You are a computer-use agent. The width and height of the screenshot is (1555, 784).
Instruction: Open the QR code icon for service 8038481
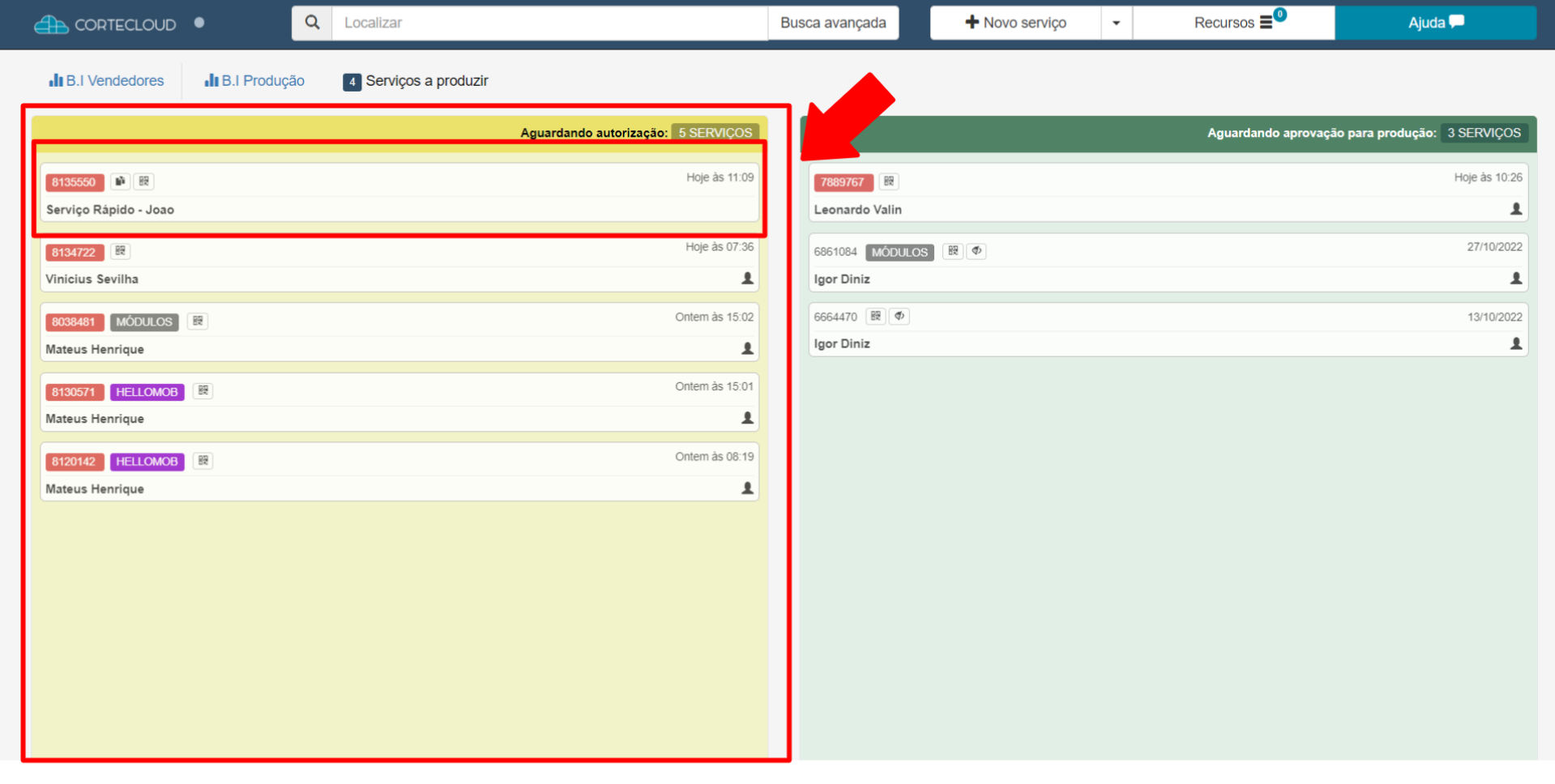pyautogui.click(x=198, y=322)
